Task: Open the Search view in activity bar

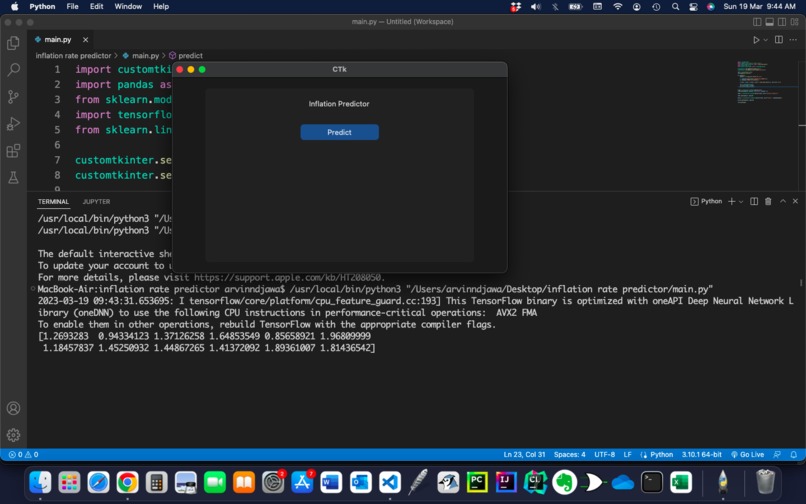Action: point(13,69)
